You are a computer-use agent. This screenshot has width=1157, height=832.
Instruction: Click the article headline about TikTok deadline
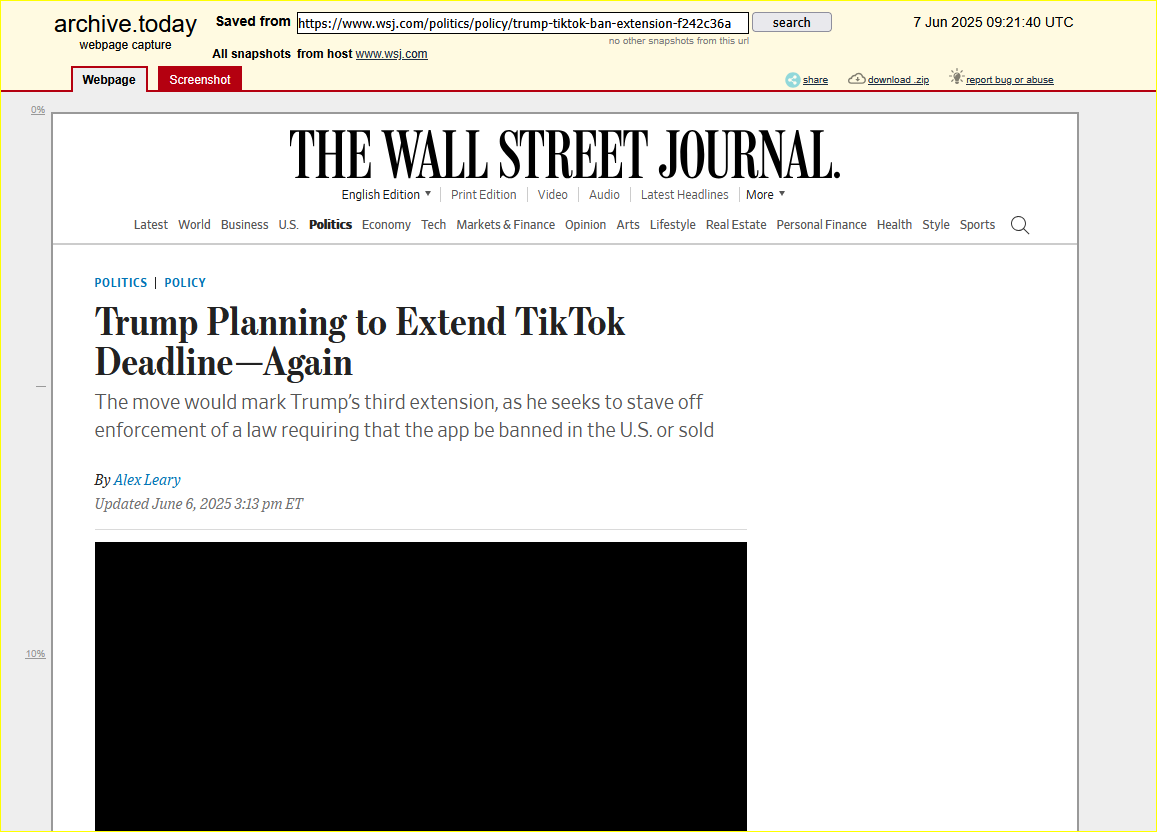point(359,342)
